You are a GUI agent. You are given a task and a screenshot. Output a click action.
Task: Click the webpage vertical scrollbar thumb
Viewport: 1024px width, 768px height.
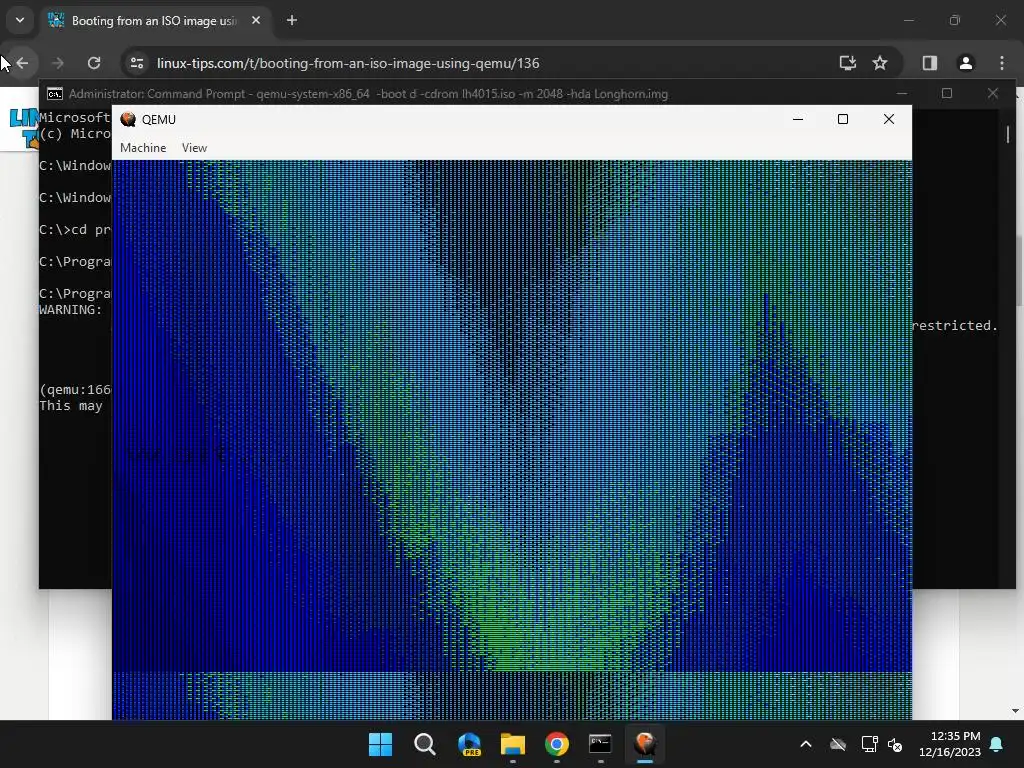coord(1019,269)
